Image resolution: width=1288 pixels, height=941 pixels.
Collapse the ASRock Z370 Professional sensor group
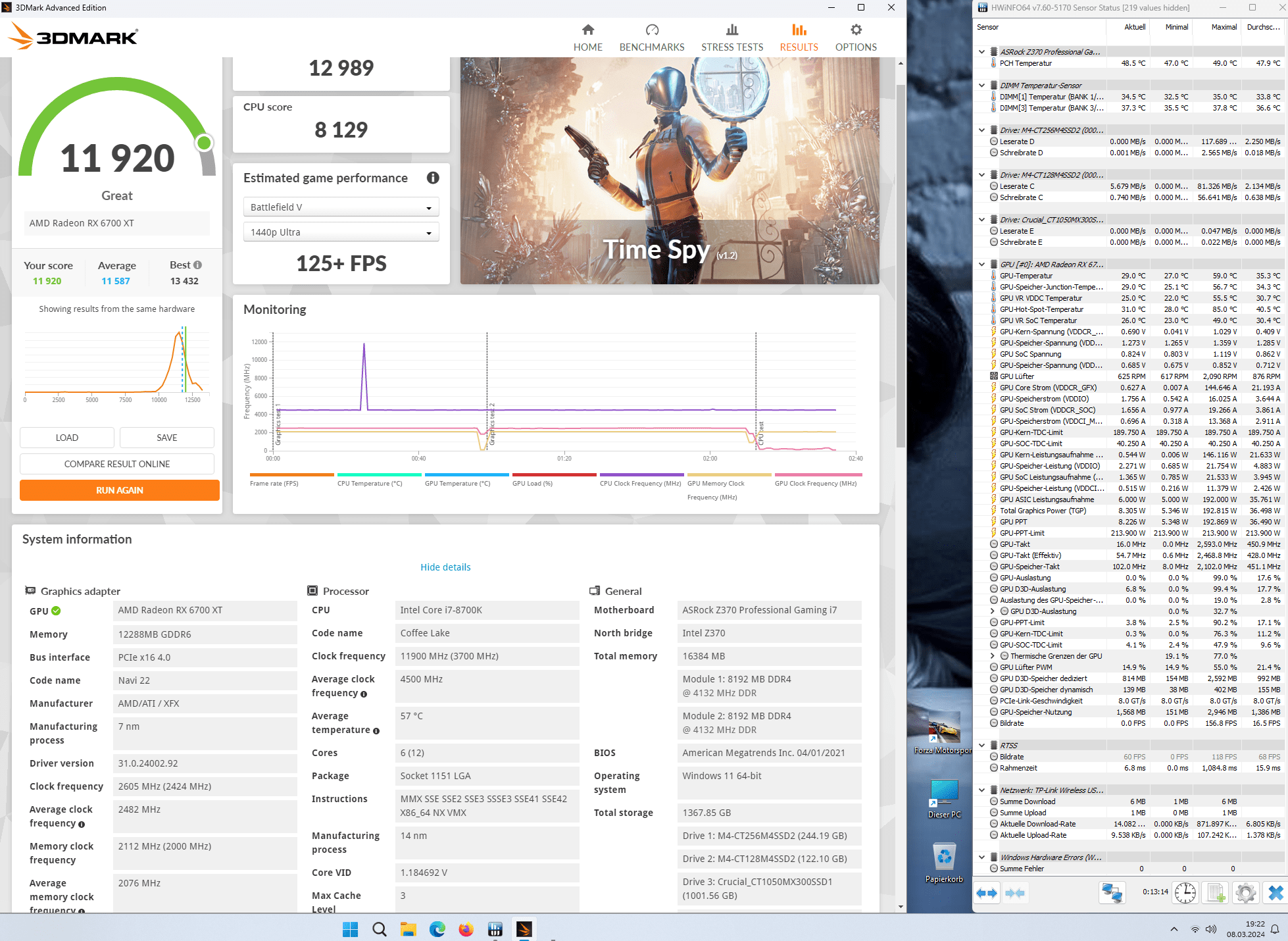982,52
